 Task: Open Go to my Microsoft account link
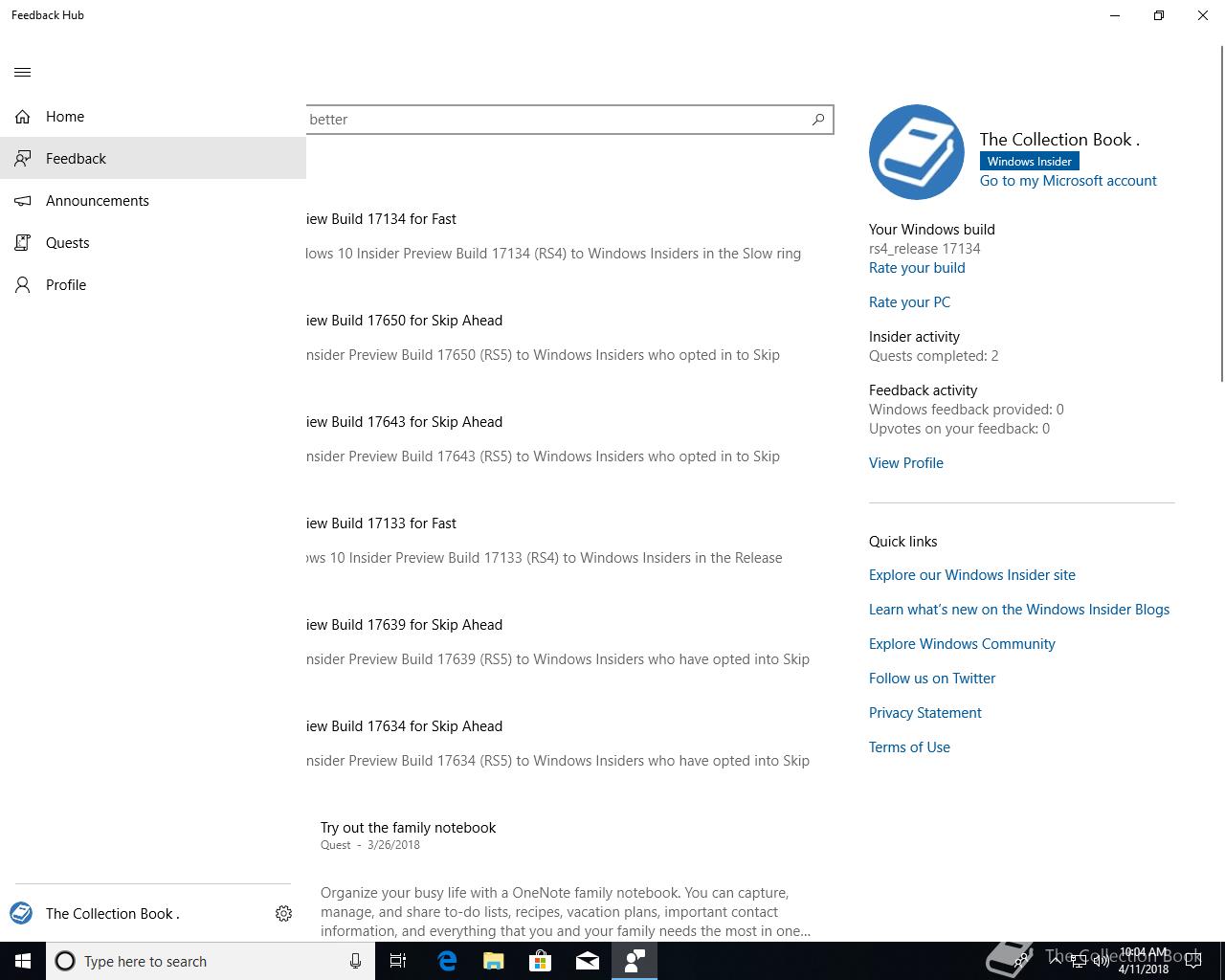pyautogui.click(x=1068, y=181)
